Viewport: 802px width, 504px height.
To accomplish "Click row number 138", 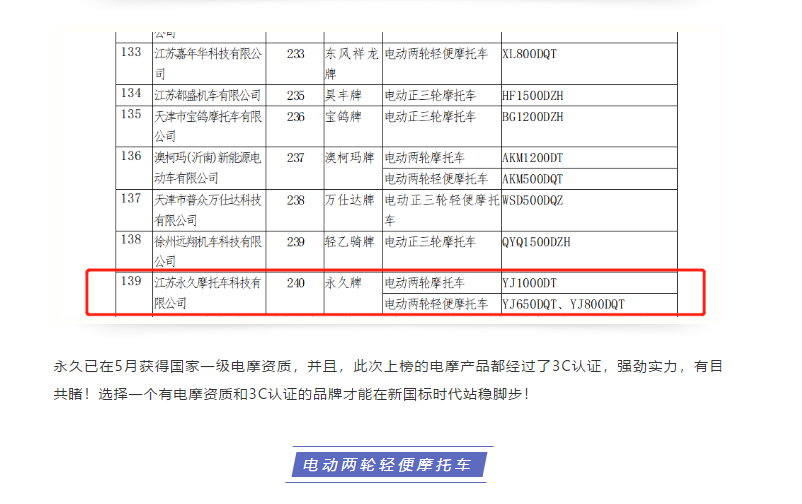I will coord(131,239).
